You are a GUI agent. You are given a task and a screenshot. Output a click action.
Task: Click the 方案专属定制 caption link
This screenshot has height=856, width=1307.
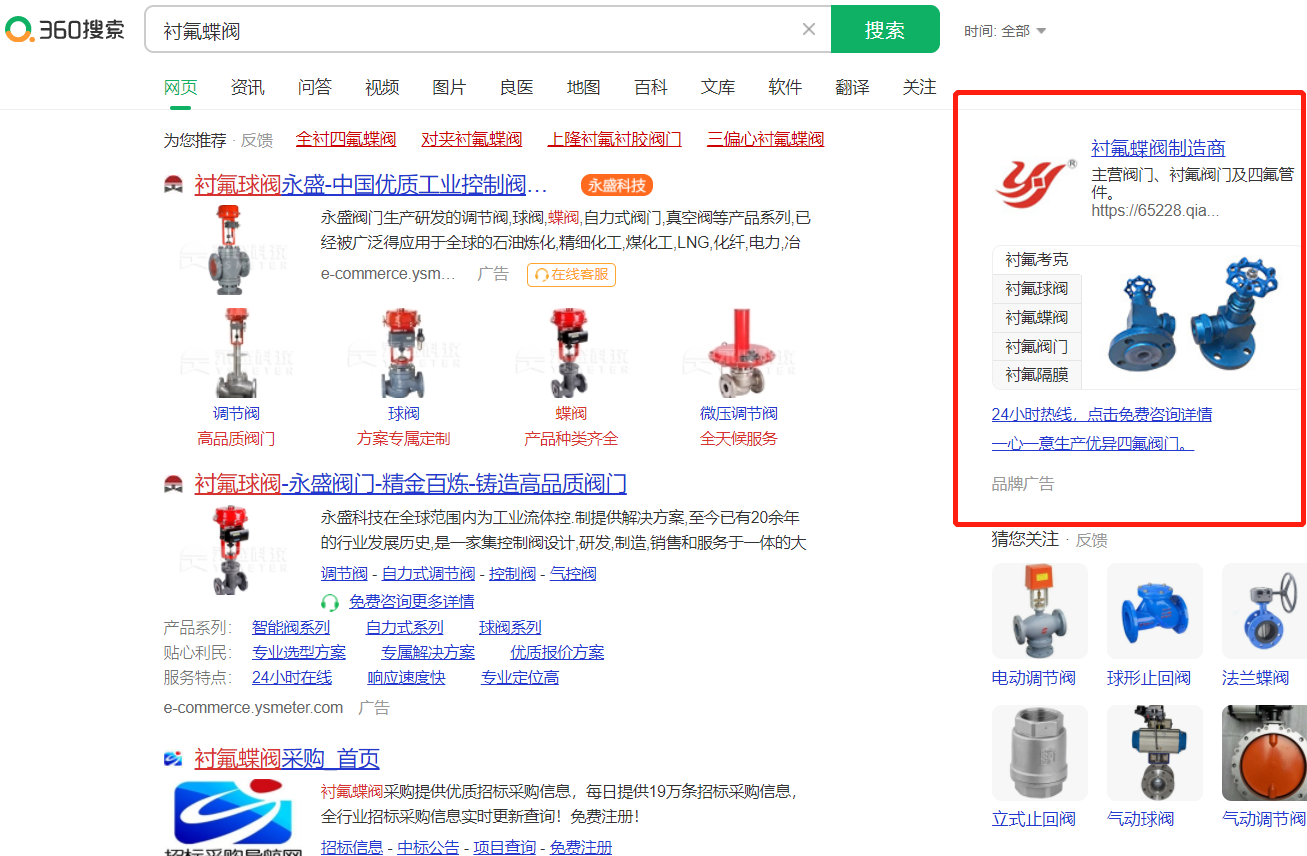pyautogui.click(x=404, y=438)
